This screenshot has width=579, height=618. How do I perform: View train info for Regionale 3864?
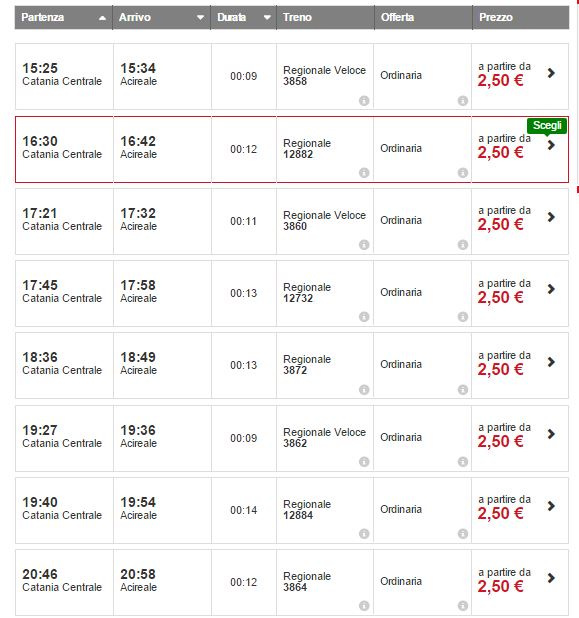pyautogui.click(x=364, y=605)
